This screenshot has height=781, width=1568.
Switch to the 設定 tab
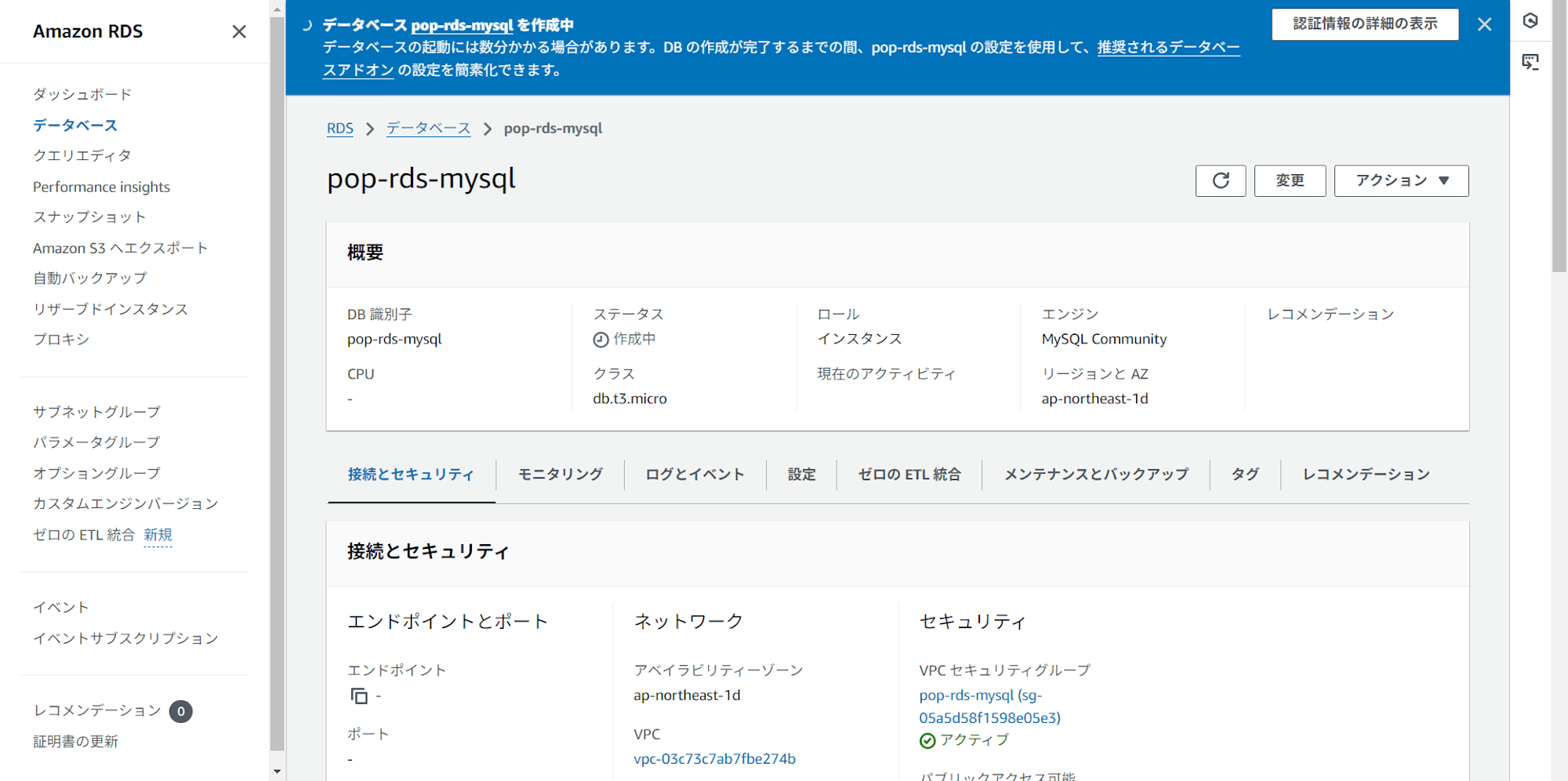pyautogui.click(x=801, y=474)
